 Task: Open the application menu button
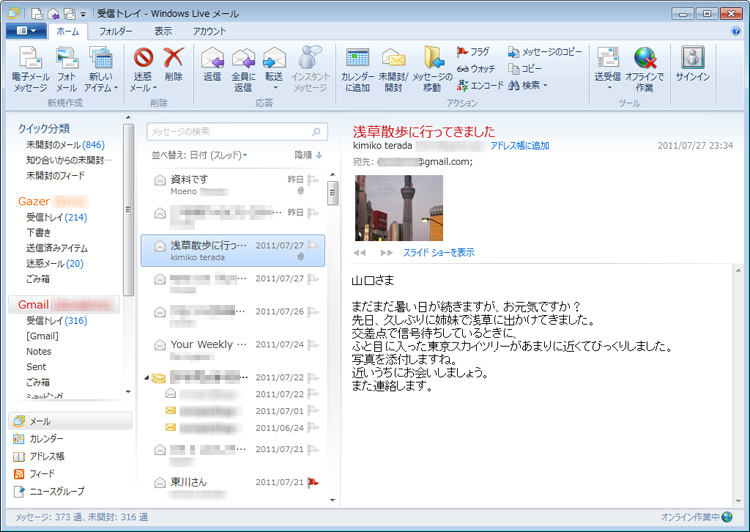(x=26, y=31)
